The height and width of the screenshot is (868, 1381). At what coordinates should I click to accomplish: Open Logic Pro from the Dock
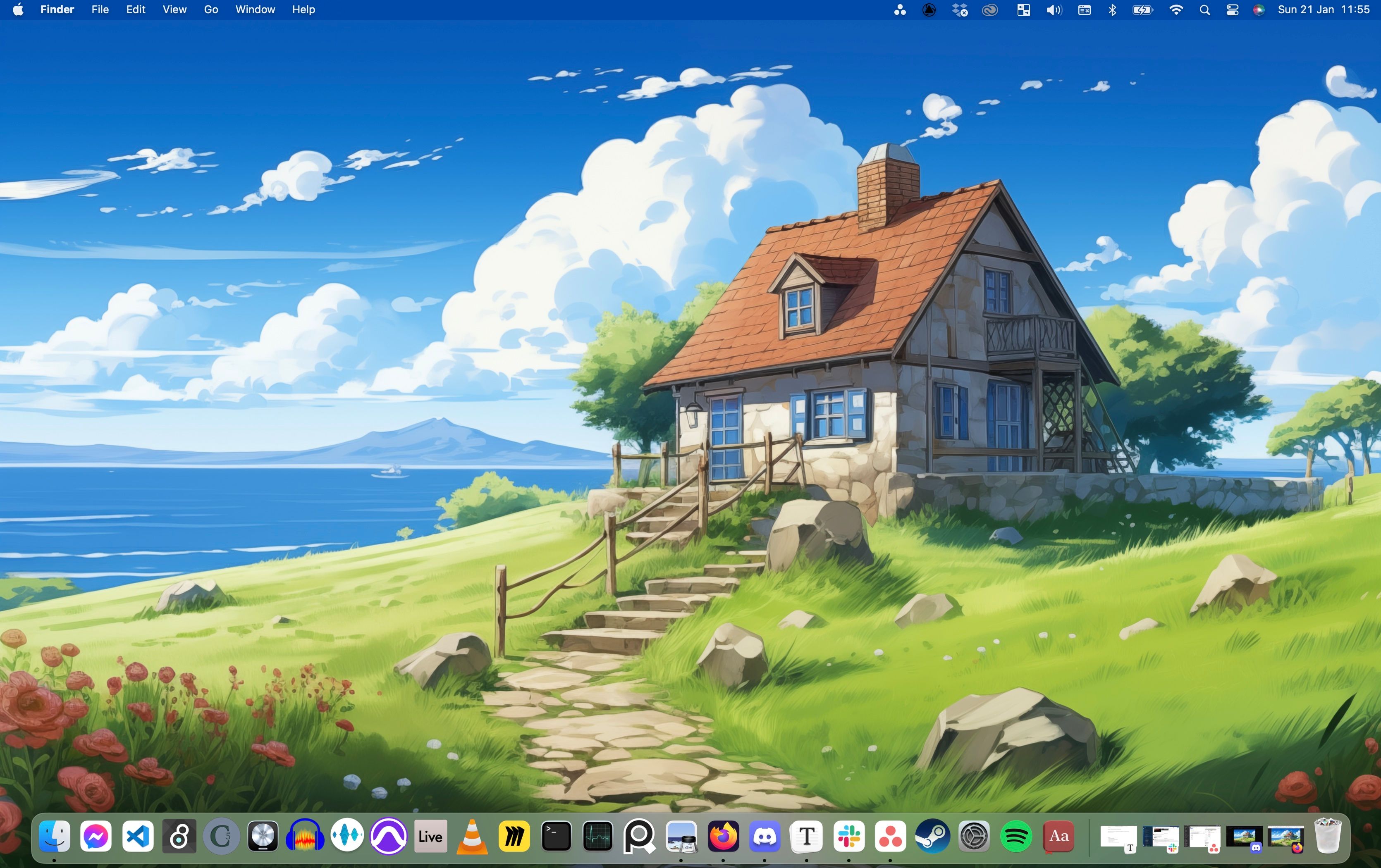(x=262, y=837)
